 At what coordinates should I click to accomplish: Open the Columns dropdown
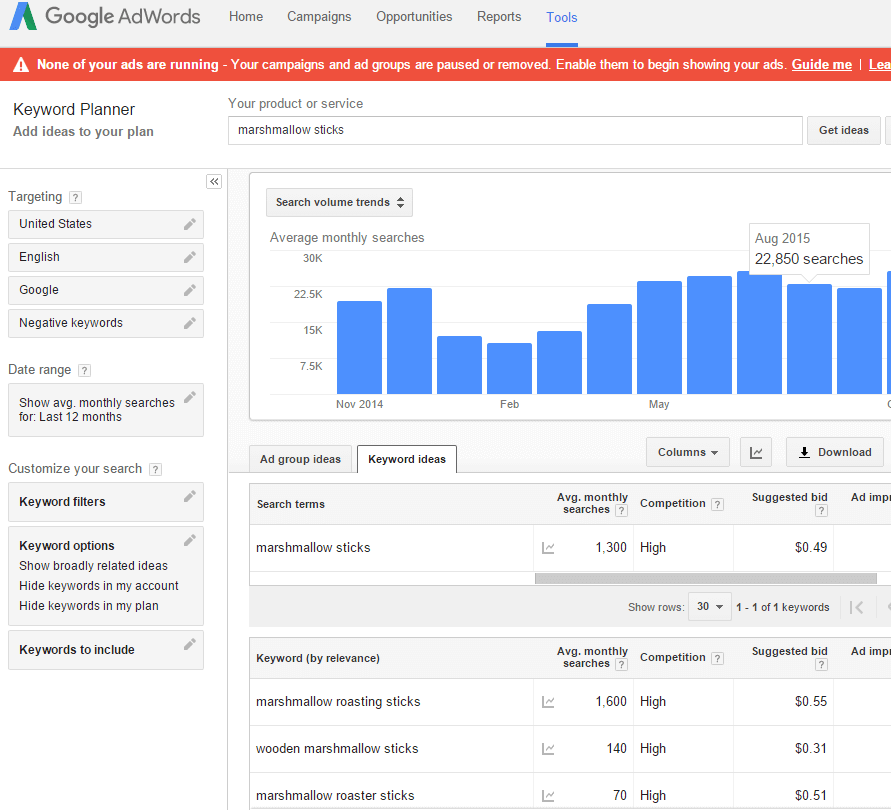click(x=688, y=452)
